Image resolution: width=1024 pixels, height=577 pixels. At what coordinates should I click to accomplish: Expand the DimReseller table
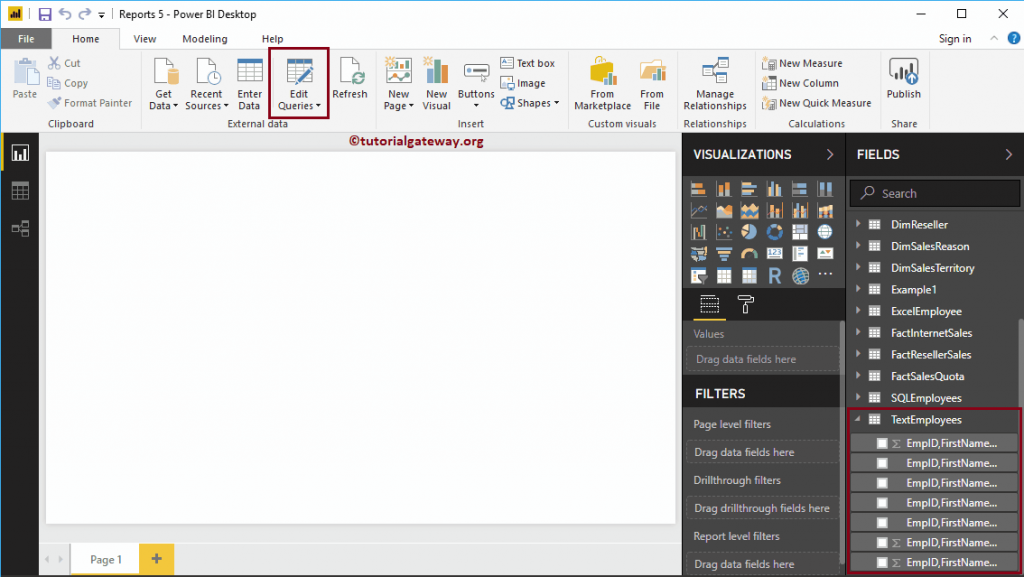tap(858, 224)
